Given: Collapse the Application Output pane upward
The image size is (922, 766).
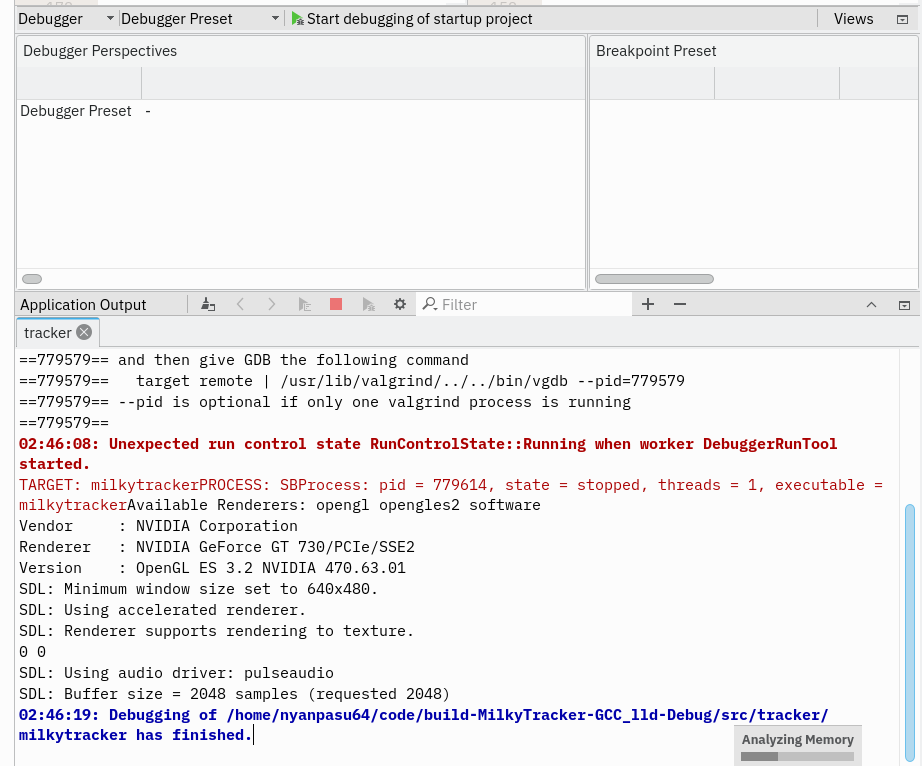Looking at the screenshot, I should (x=871, y=304).
